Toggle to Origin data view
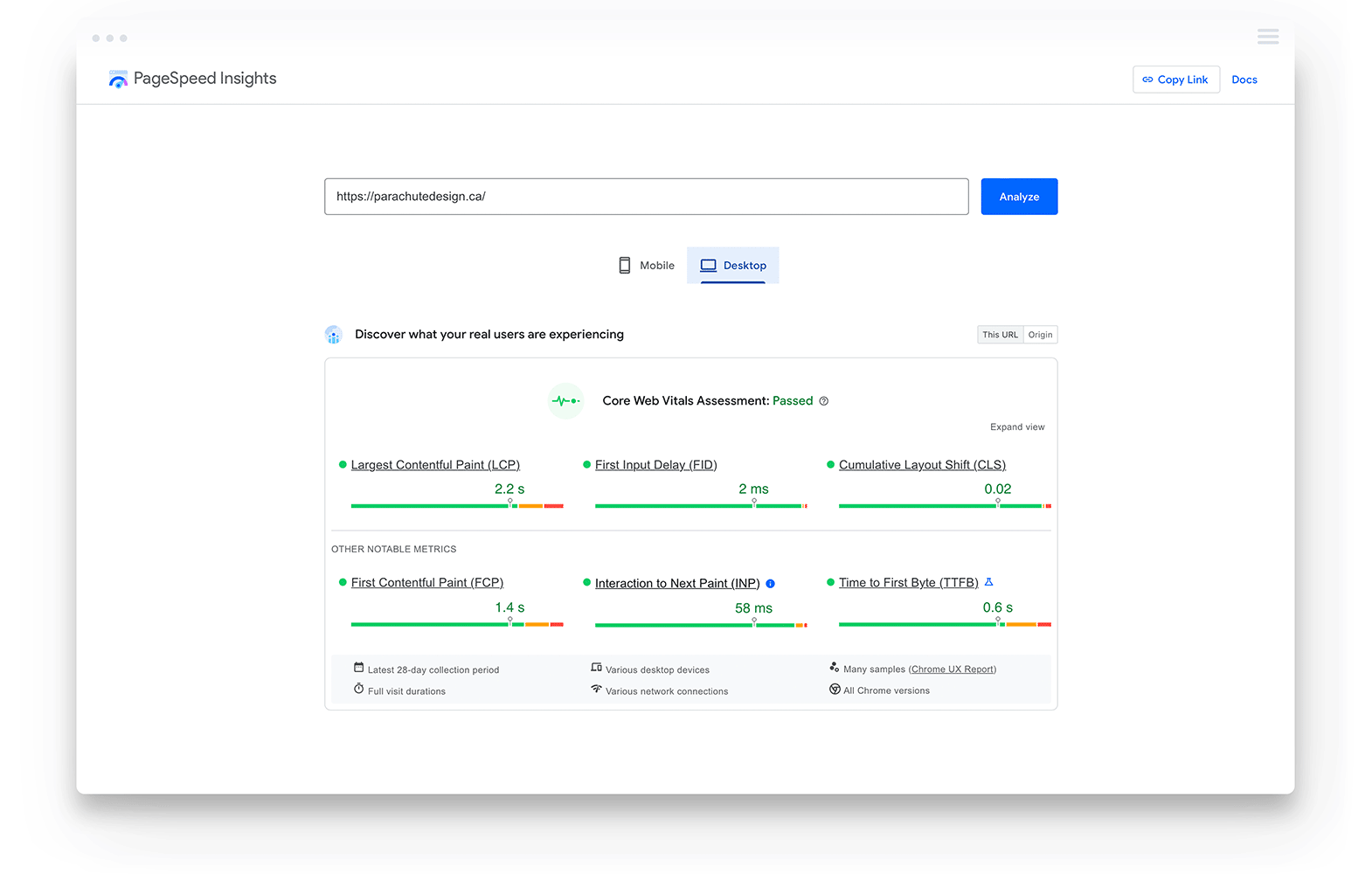1372x874 pixels. pyautogui.click(x=1040, y=335)
